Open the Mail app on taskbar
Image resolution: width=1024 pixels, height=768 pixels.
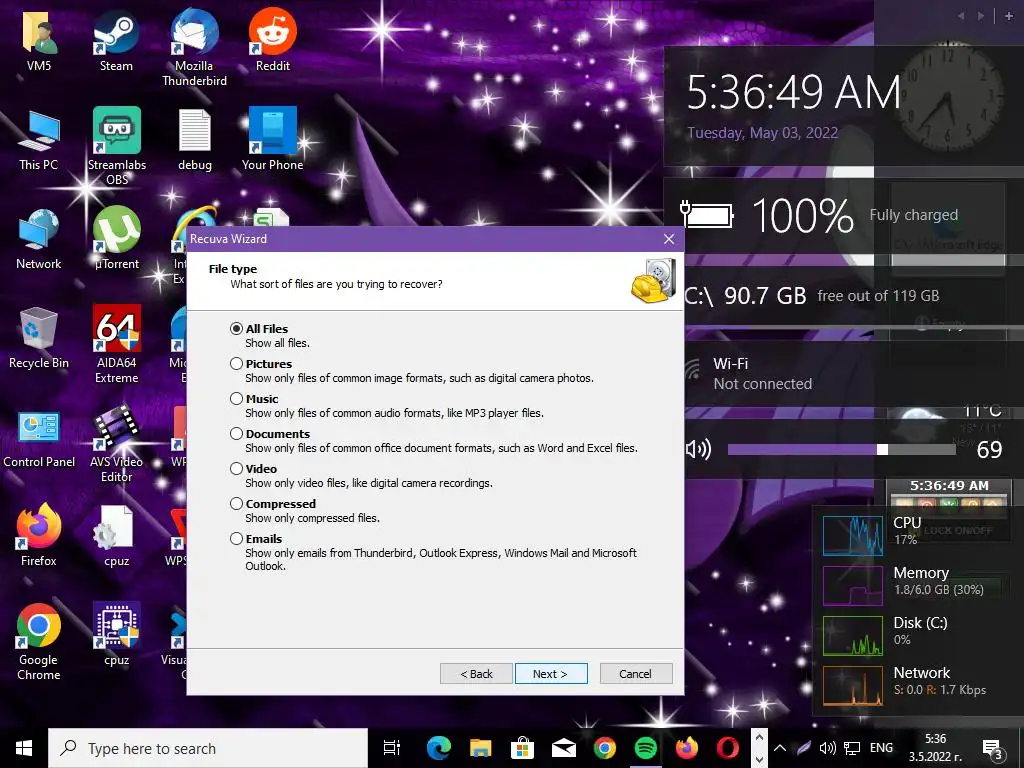pyautogui.click(x=564, y=748)
